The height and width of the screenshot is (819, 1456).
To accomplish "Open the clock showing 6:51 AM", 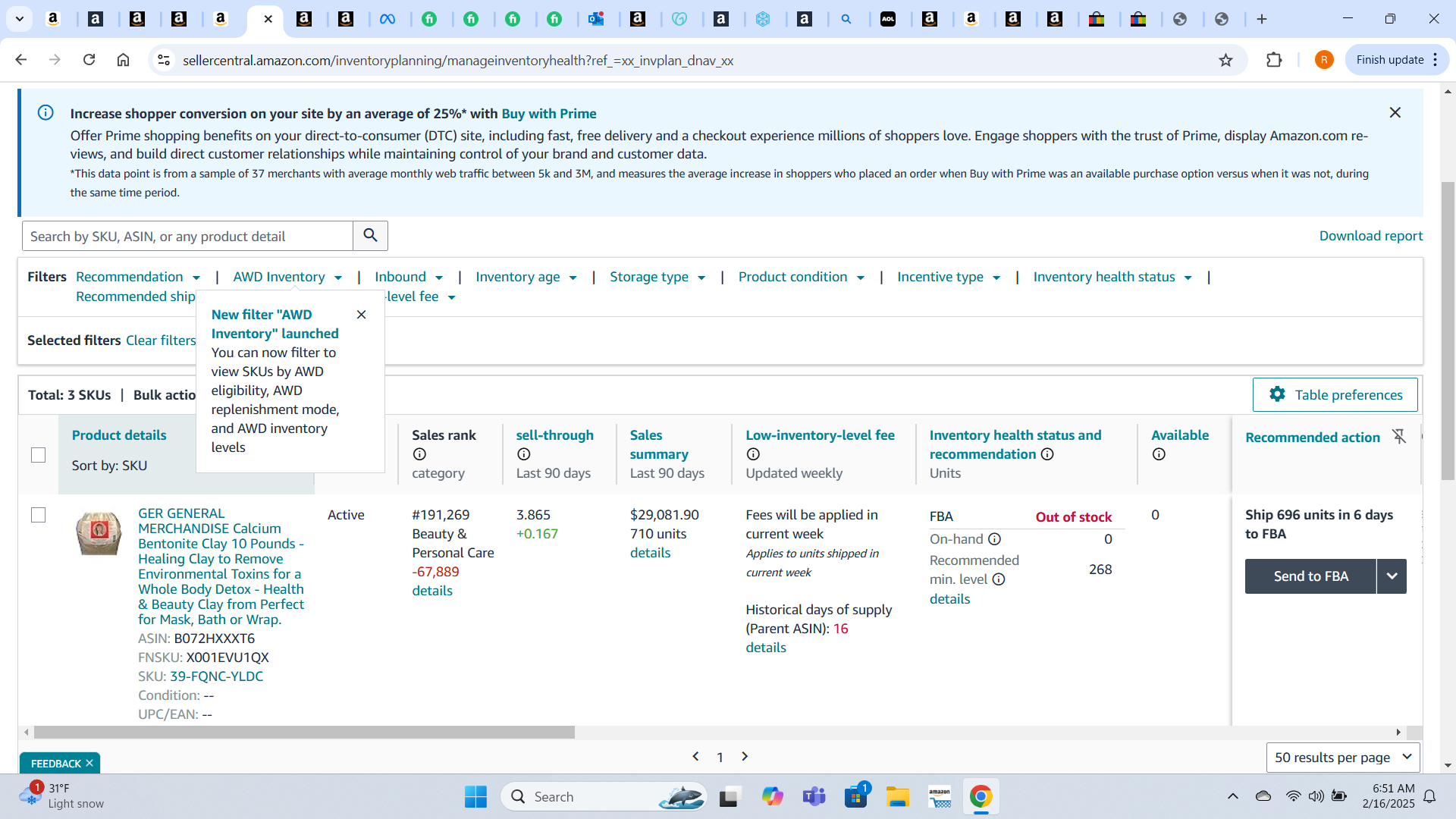I will tap(1389, 795).
